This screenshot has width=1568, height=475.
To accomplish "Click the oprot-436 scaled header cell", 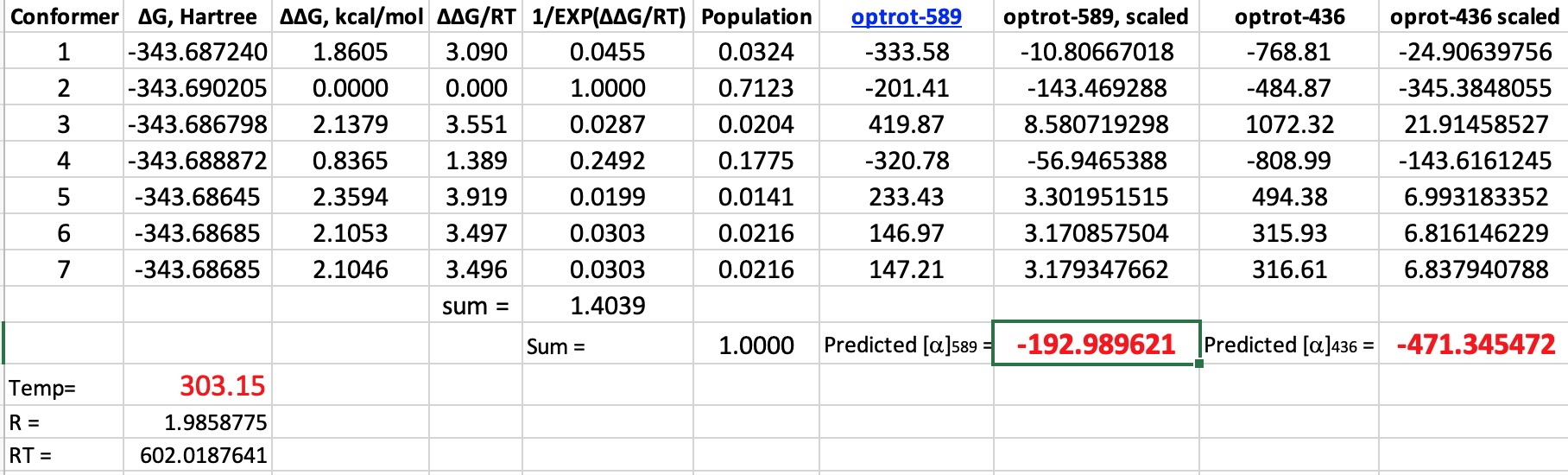I will tap(1474, 17).
